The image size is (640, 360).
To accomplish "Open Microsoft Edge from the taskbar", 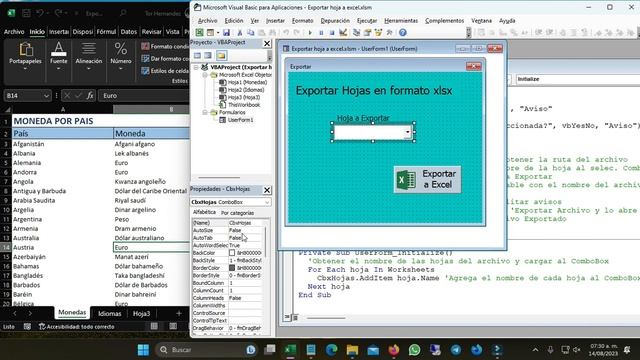I will 331,350.
